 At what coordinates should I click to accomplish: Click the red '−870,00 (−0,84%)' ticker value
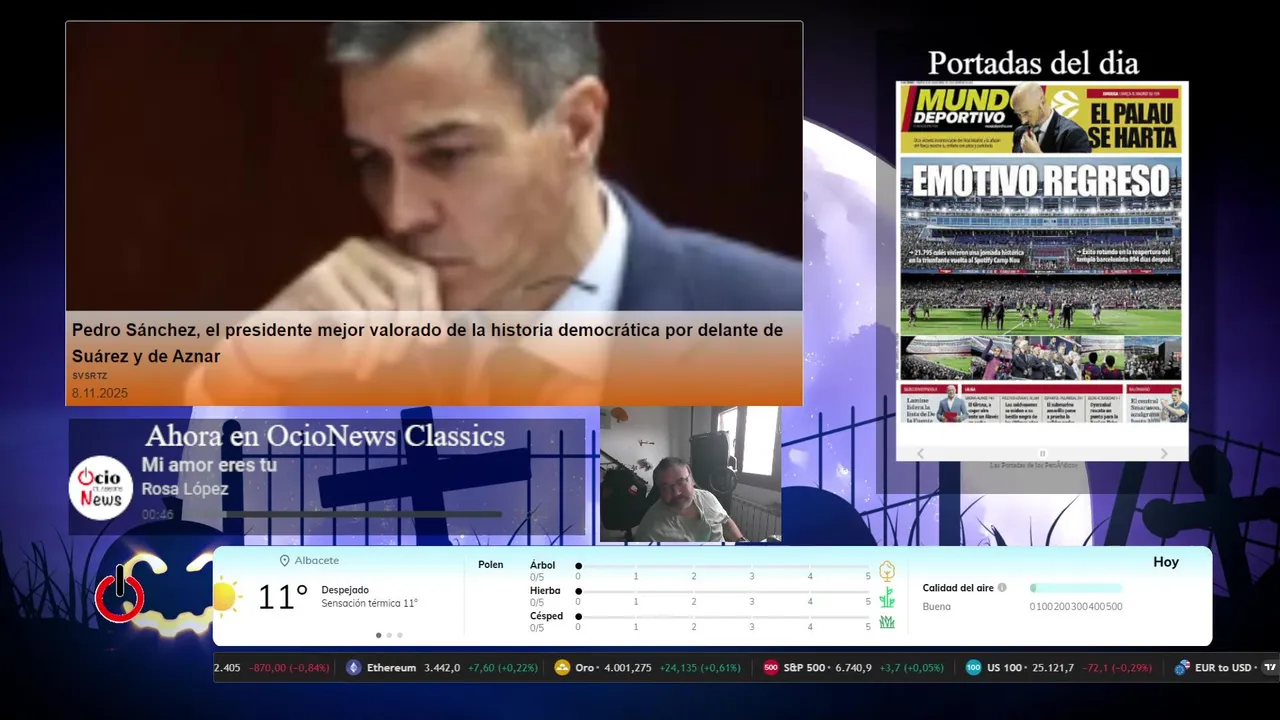tap(289, 668)
